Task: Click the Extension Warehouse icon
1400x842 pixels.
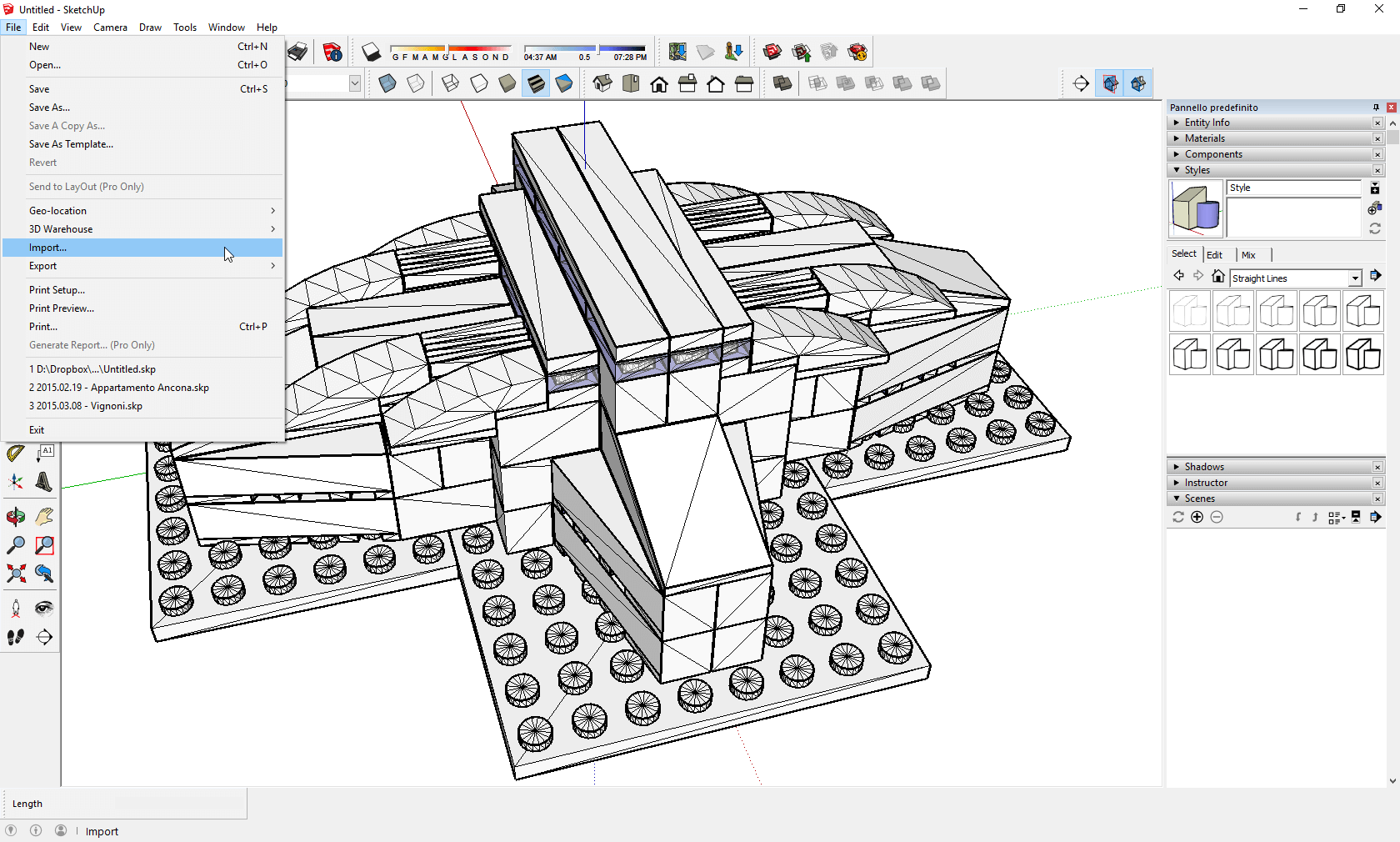Action: click(x=857, y=53)
